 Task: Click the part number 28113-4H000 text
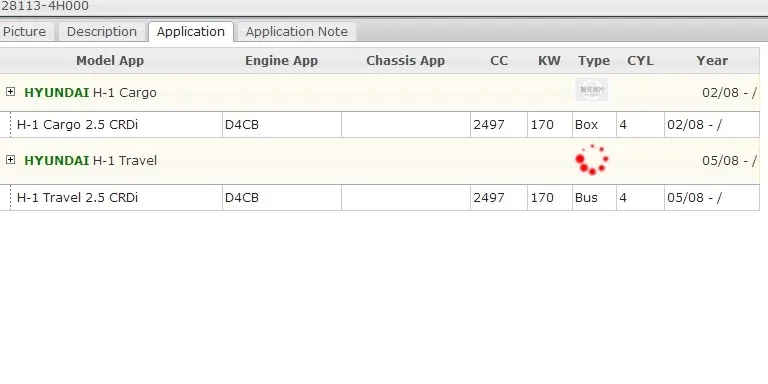(x=45, y=6)
